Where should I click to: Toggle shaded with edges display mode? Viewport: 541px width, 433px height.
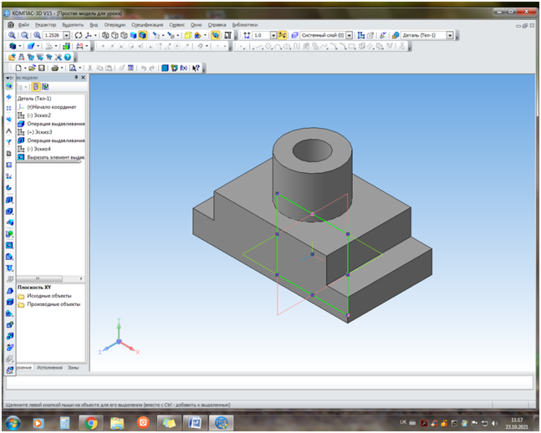click(142, 35)
